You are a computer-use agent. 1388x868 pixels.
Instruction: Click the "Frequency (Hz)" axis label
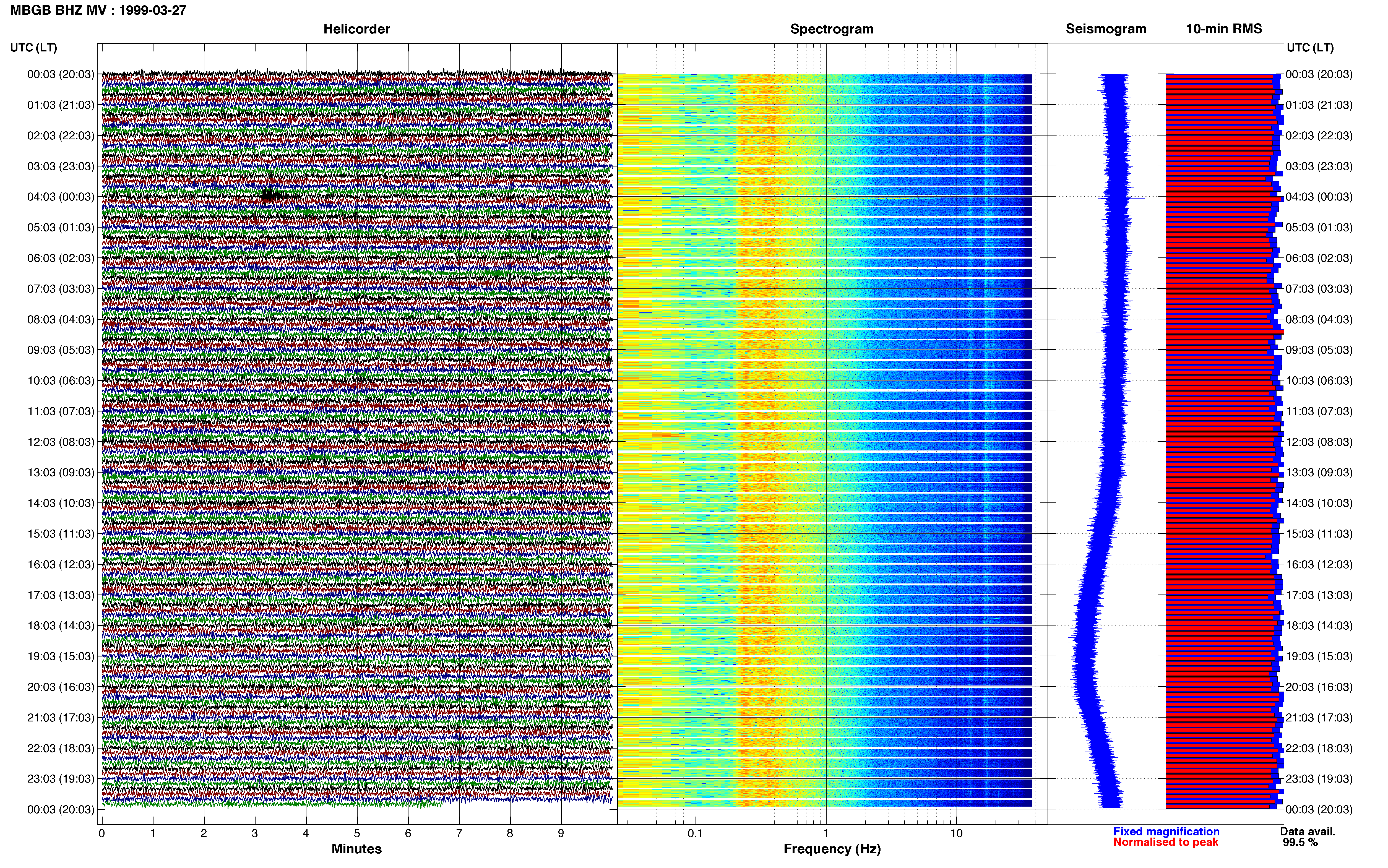(x=832, y=849)
